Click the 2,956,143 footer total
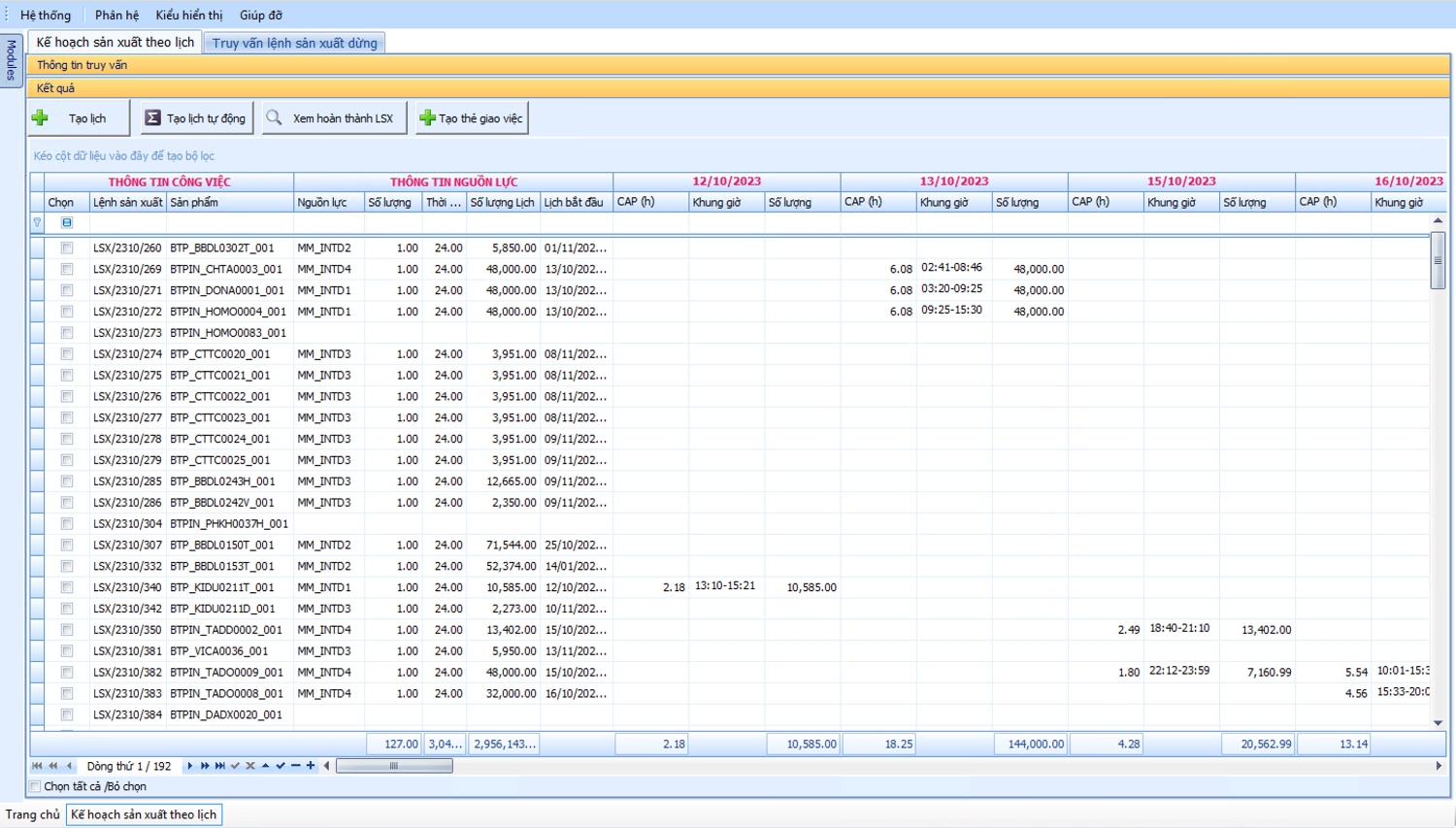 click(504, 745)
